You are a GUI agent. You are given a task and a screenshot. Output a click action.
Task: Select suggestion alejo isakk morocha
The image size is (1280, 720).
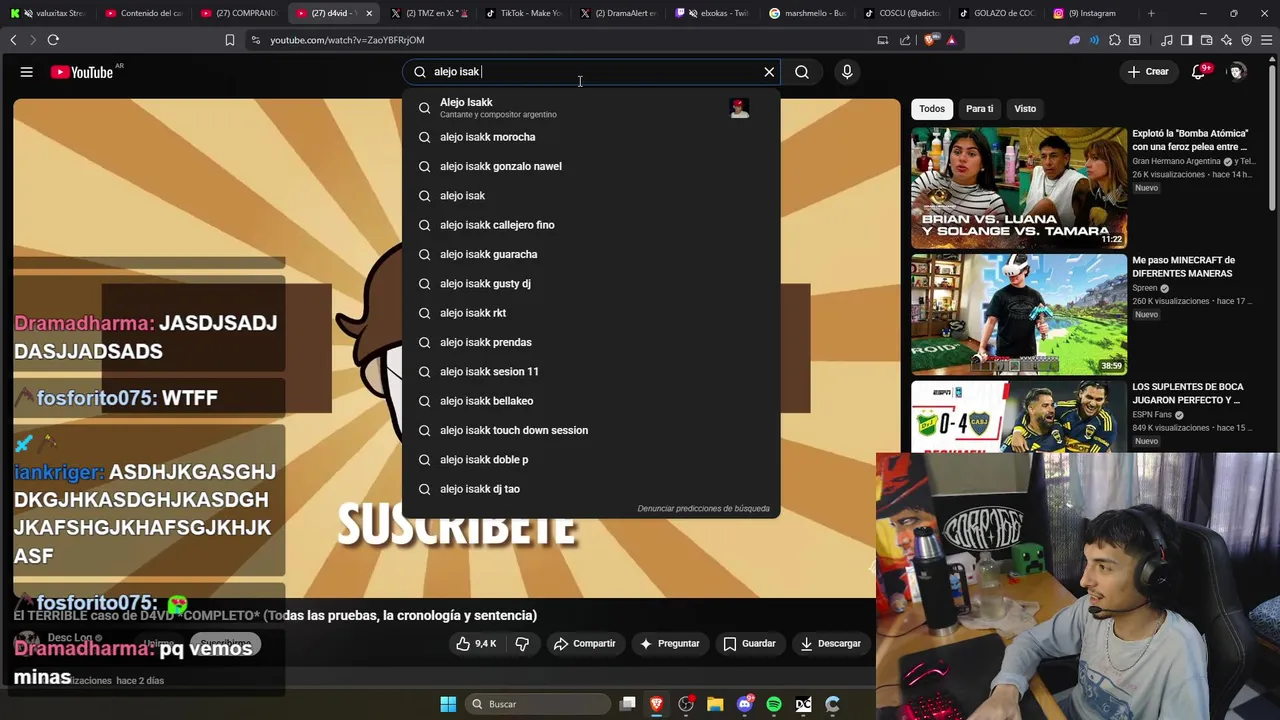point(590,137)
